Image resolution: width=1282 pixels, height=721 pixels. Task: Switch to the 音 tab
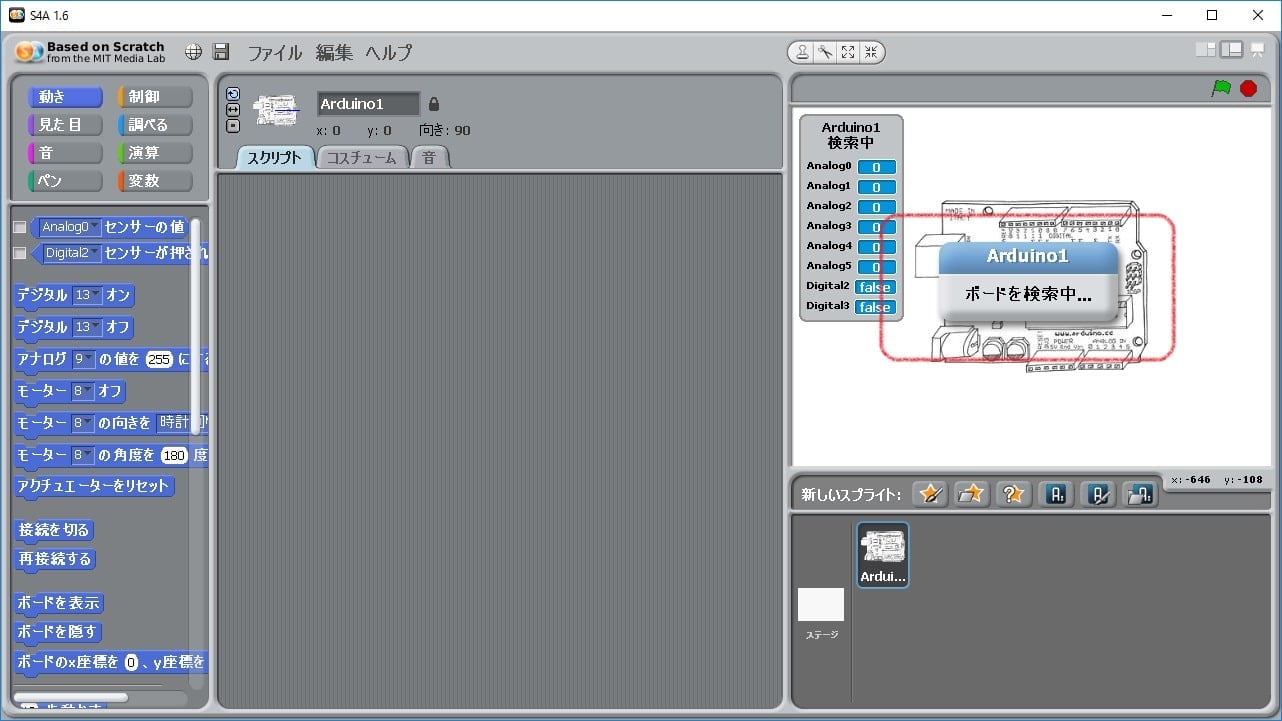click(x=429, y=157)
